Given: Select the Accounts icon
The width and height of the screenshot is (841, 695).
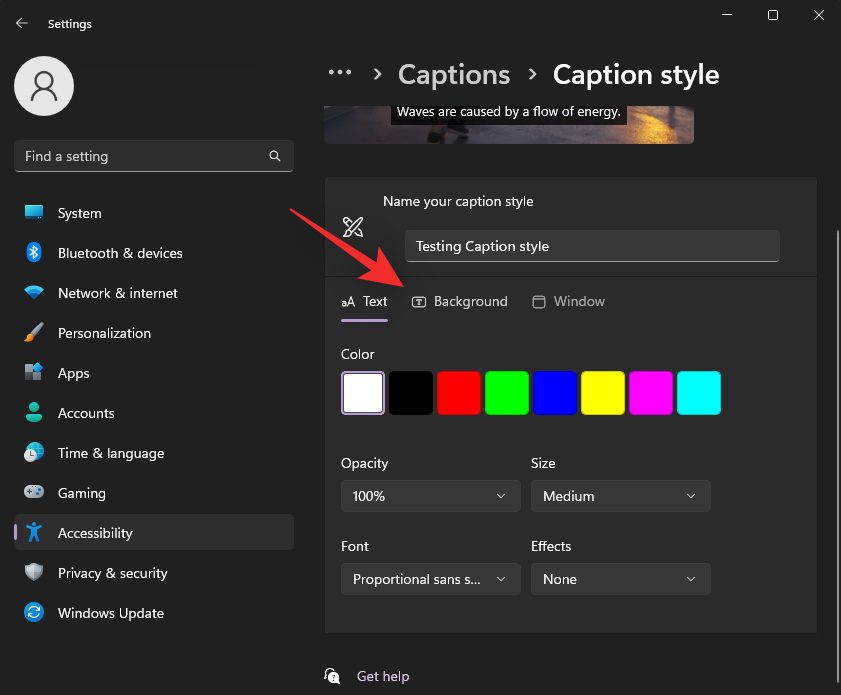Looking at the screenshot, I should point(33,413).
